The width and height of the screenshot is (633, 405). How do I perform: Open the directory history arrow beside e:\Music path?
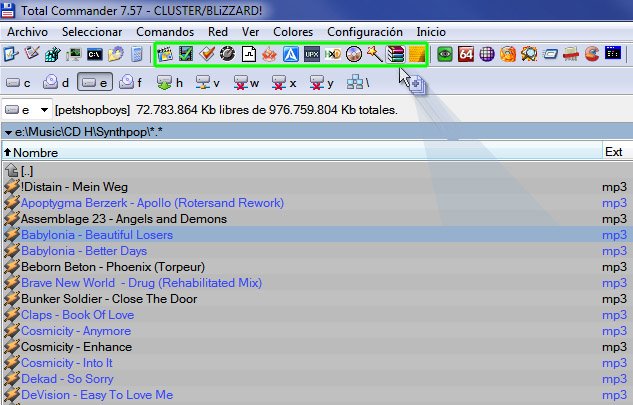point(8,132)
